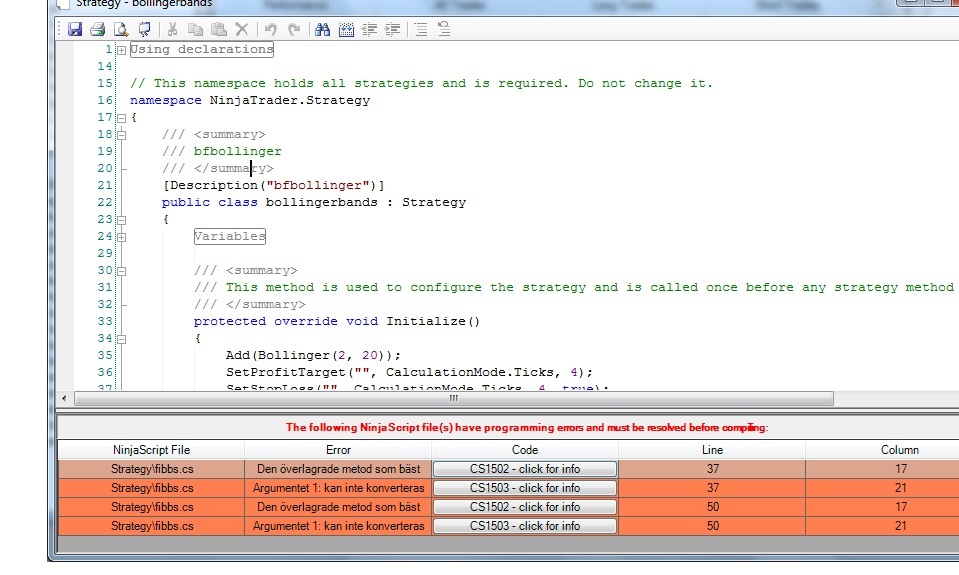Open CS1502 info for line 37 error
959x575 pixels.
point(525,469)
